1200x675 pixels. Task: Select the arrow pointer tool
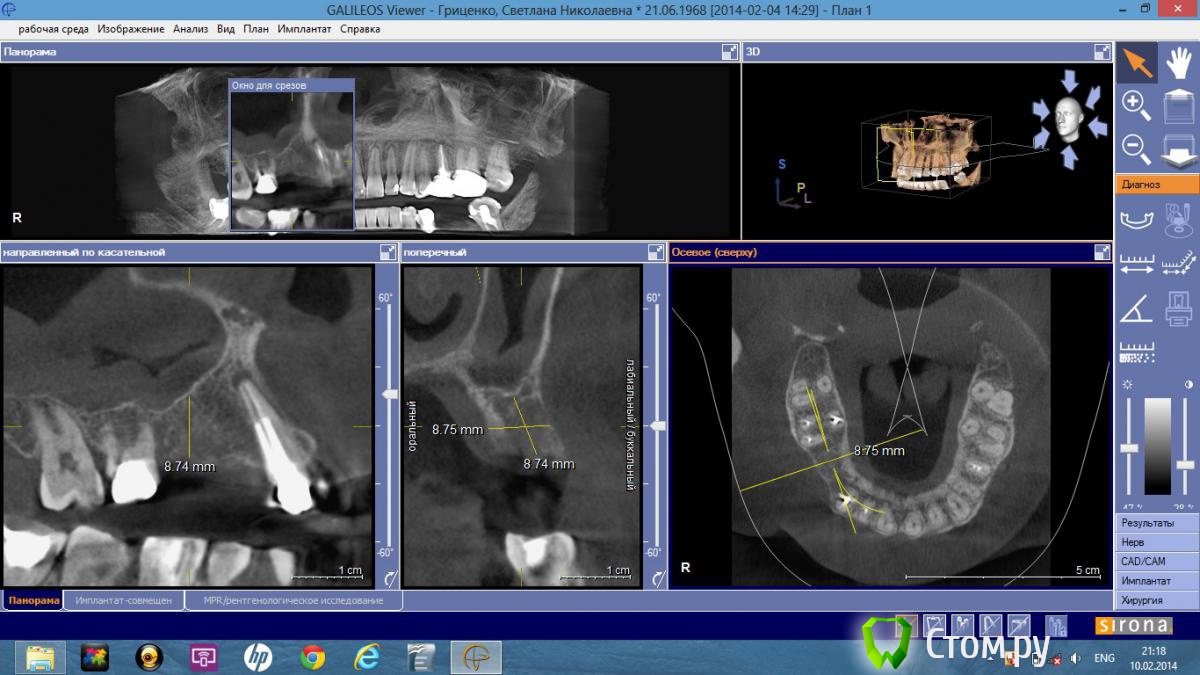tap(1136, 62)
